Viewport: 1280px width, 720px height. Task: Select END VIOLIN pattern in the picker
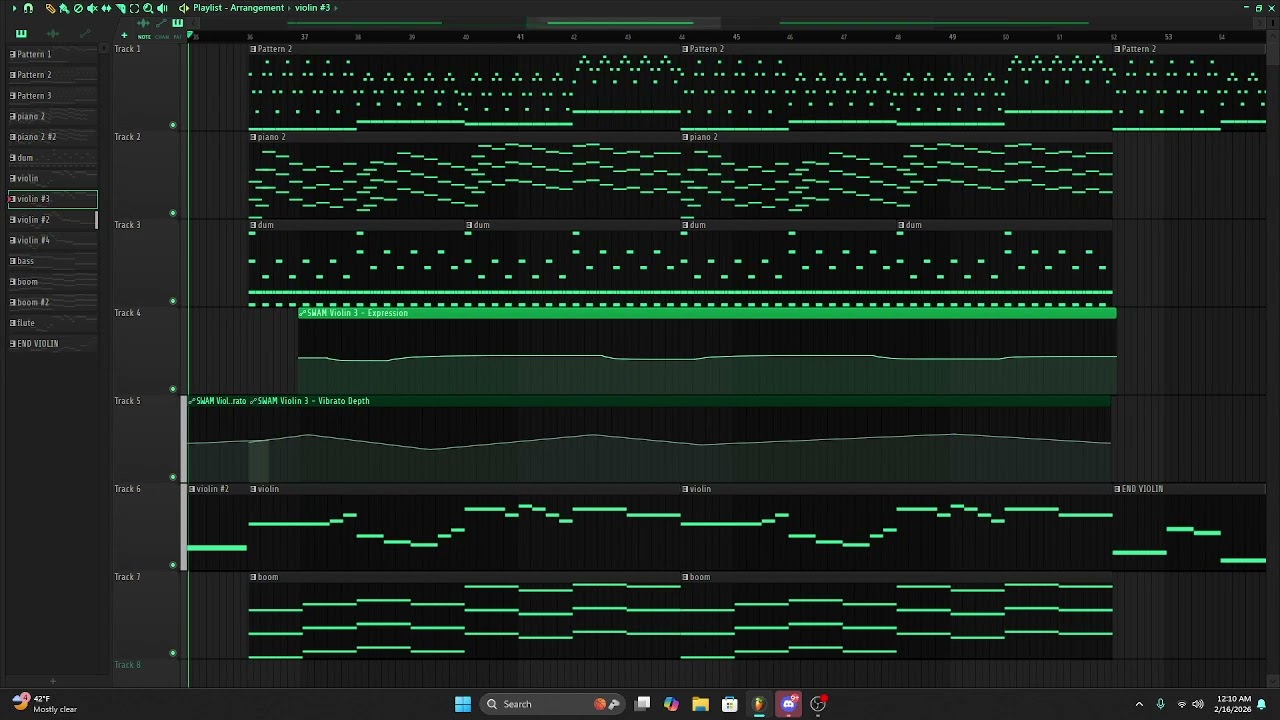point(53,344)
